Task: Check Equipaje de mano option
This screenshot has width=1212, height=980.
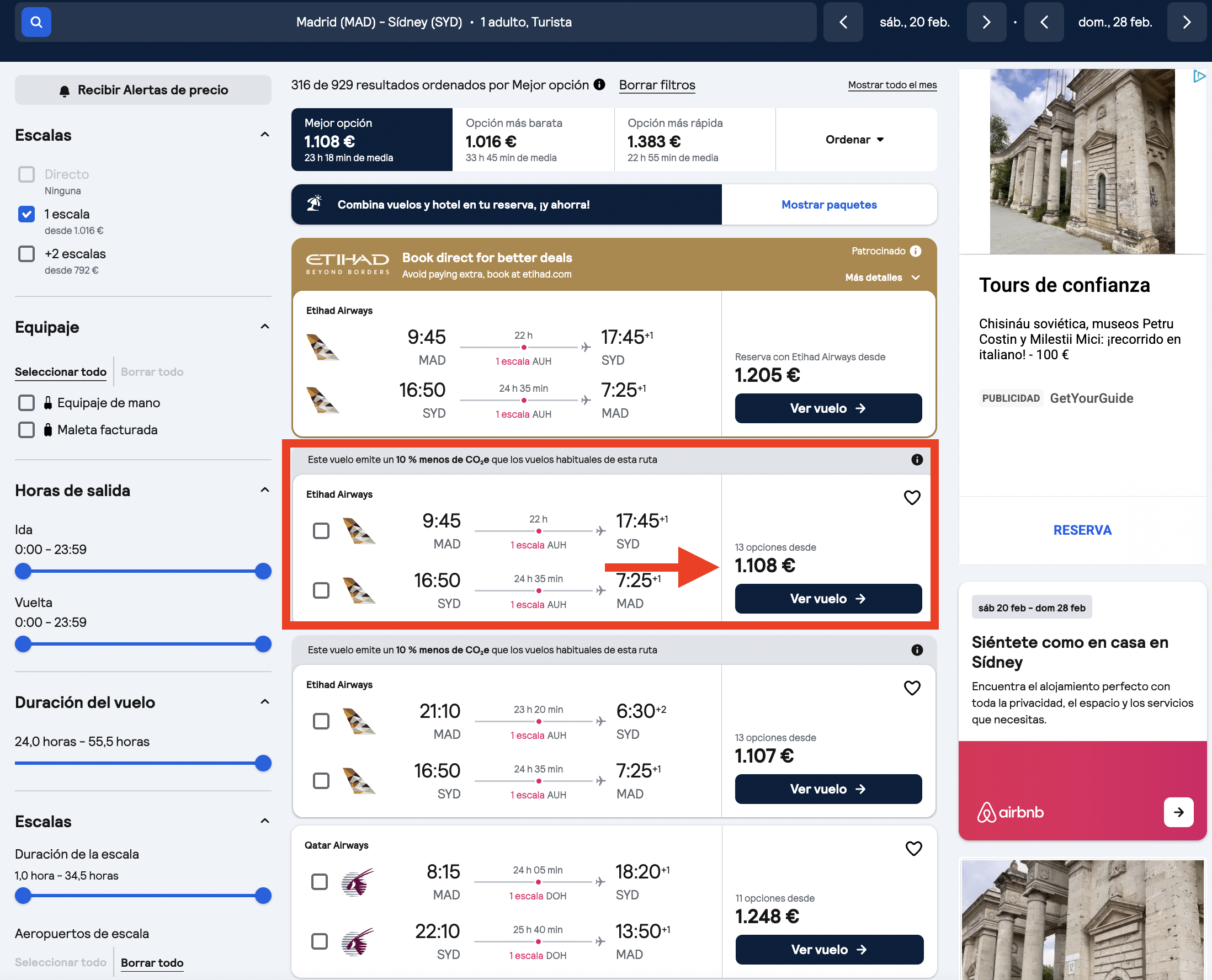Action: tap(26, 402)
